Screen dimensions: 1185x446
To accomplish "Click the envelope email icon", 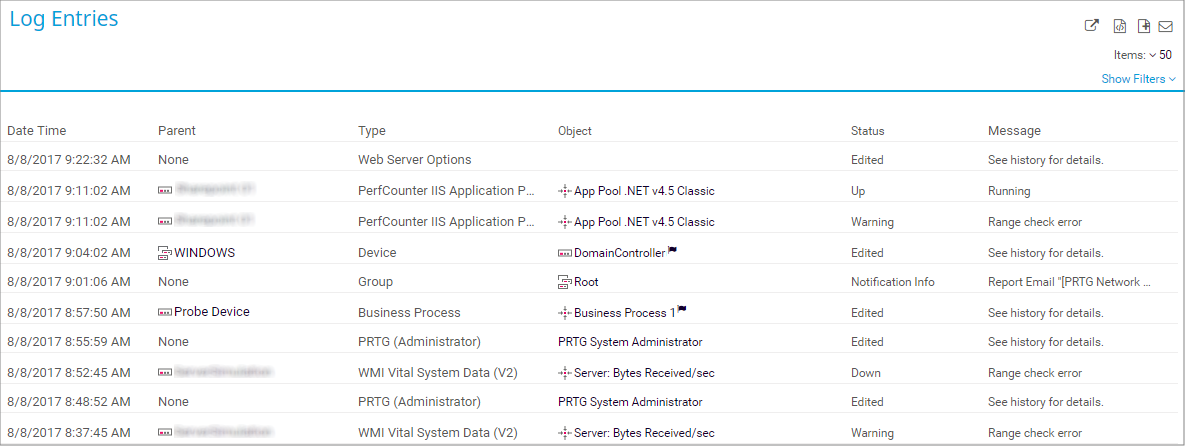I will point(1165,26).
